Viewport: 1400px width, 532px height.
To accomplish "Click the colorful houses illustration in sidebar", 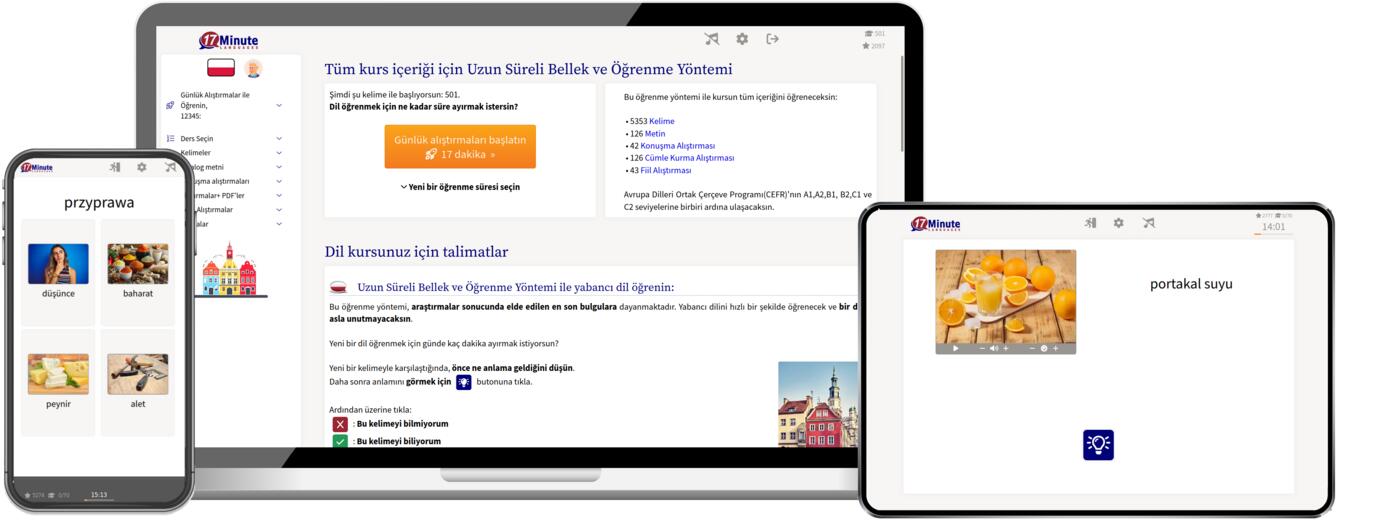I will coord(230,269).
